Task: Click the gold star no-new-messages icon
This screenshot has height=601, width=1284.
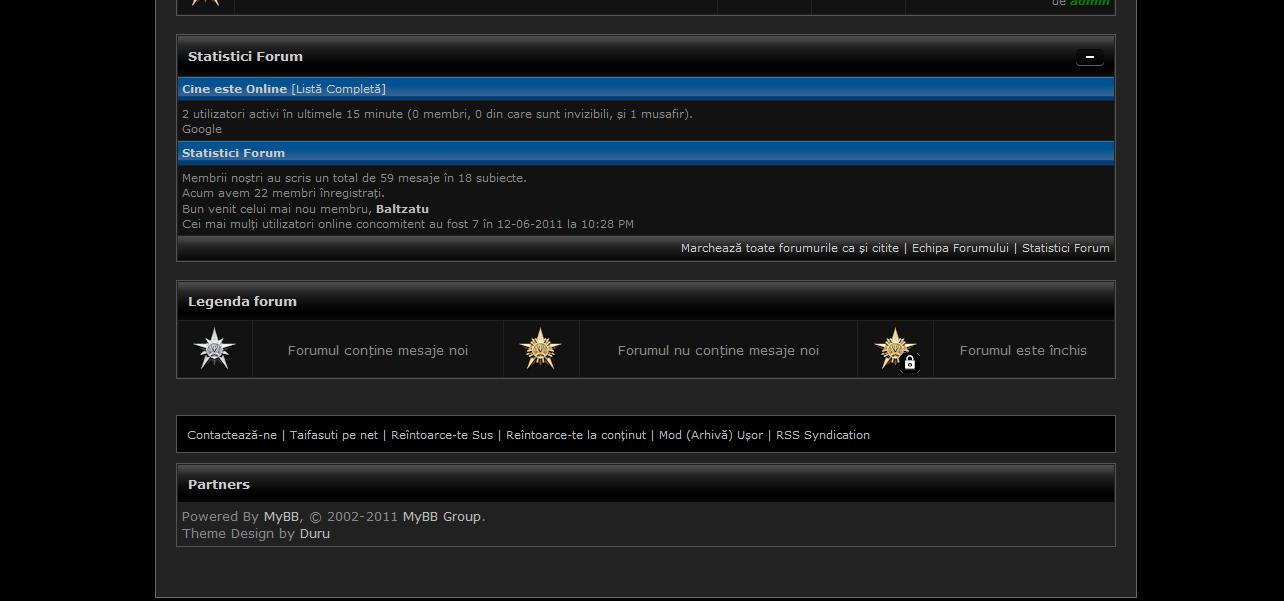Action: [x=540, y=350]
